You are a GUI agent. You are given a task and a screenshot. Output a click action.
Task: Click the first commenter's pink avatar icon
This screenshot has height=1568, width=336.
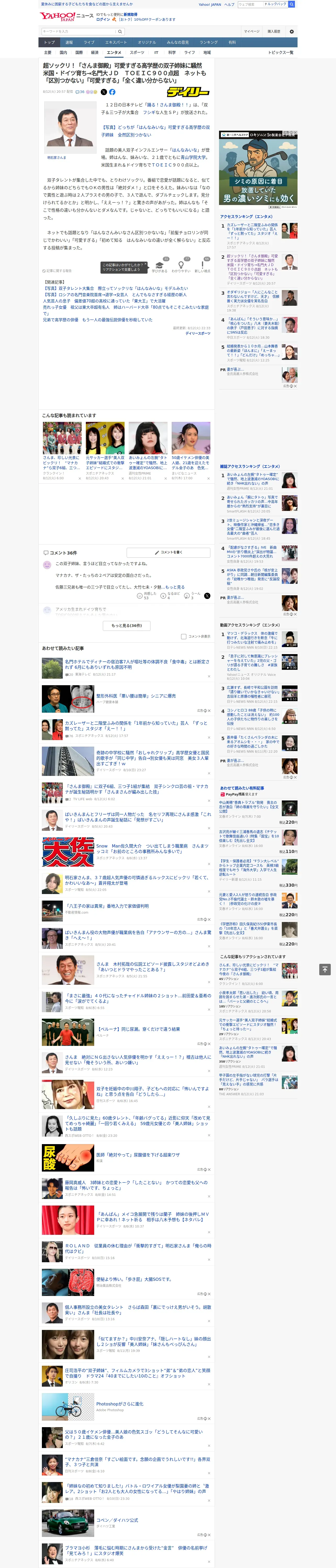[47, 565]
